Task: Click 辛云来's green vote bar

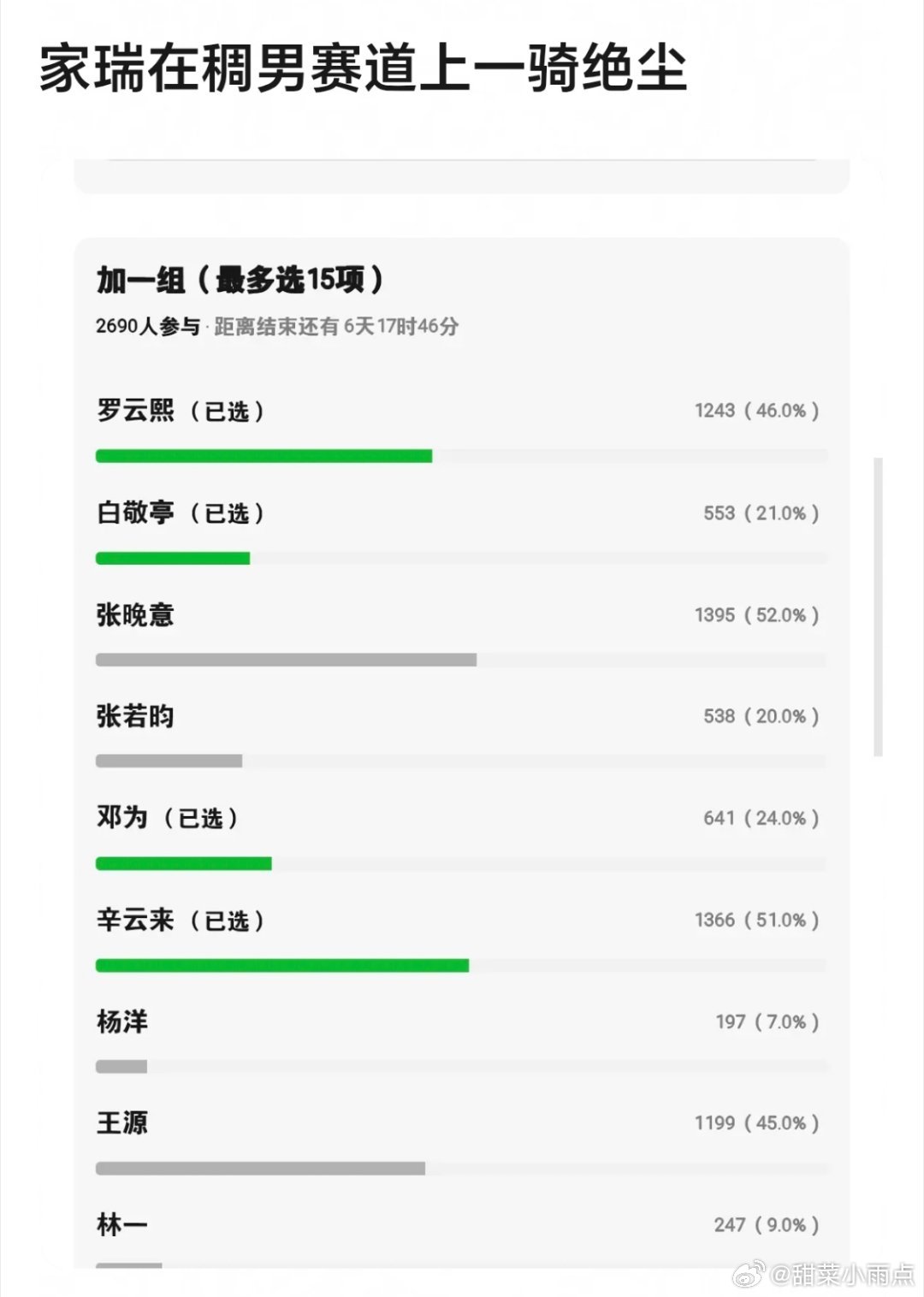Action: coord(282,965)
